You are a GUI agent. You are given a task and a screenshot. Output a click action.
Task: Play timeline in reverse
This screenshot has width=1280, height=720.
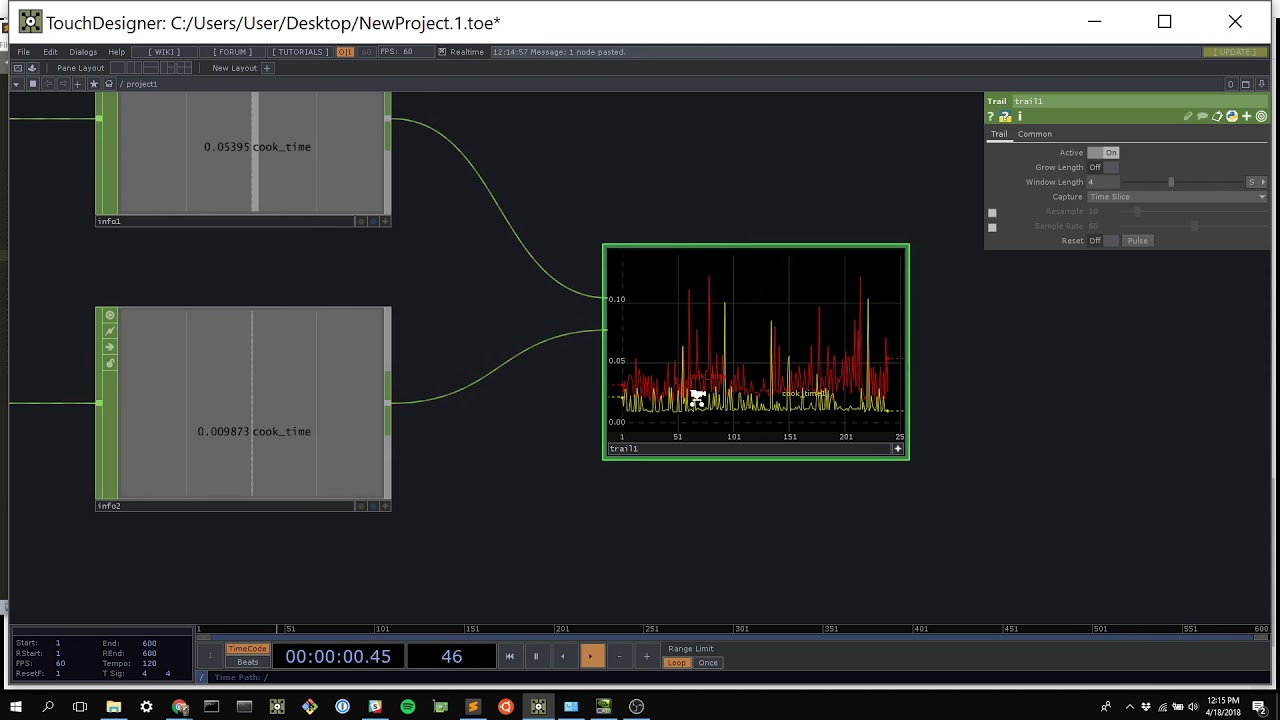coord(563,656)
